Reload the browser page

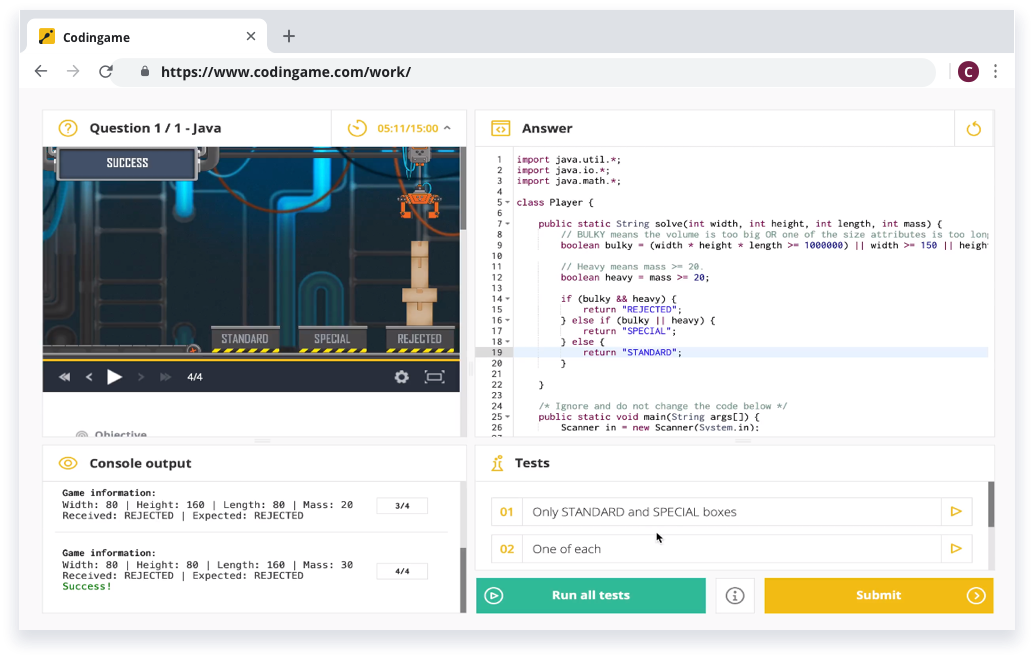105,71
